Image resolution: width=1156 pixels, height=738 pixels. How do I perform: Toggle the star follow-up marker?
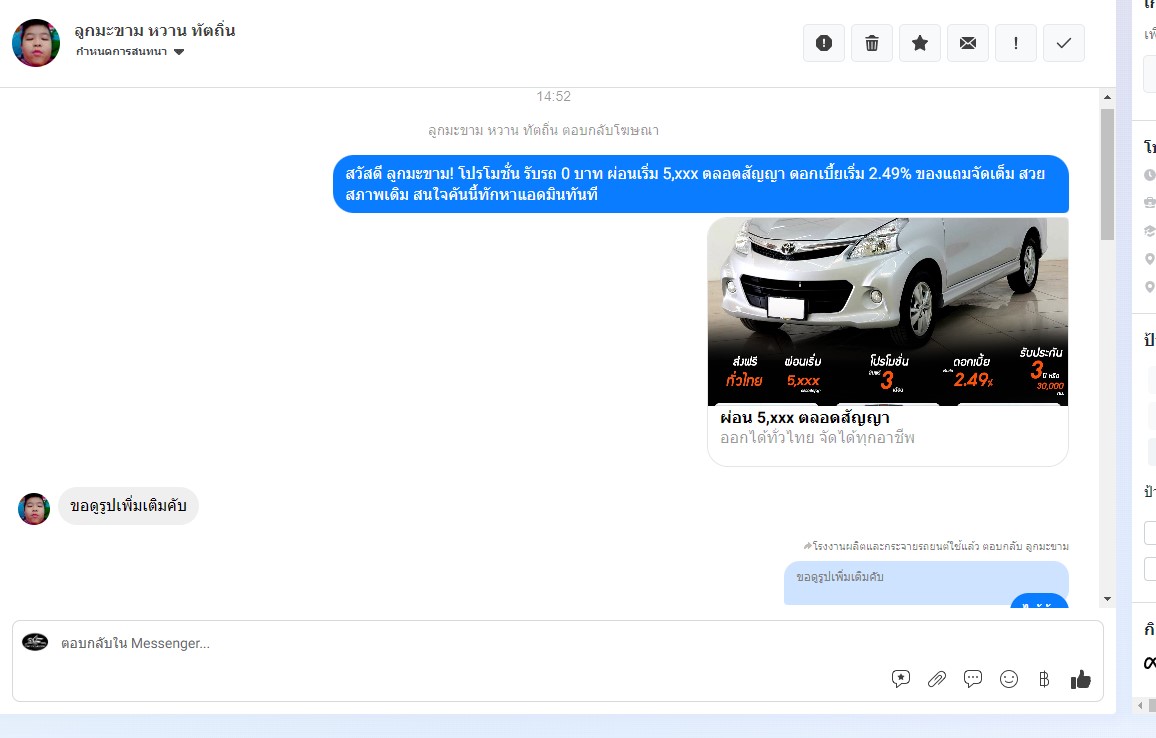(x=920, y=43)
